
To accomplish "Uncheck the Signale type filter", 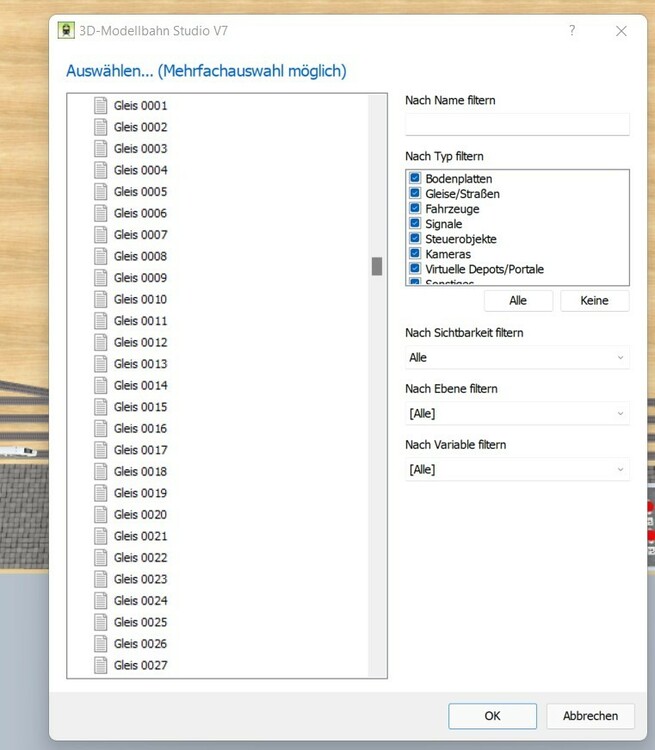I will tap(415, 223).
